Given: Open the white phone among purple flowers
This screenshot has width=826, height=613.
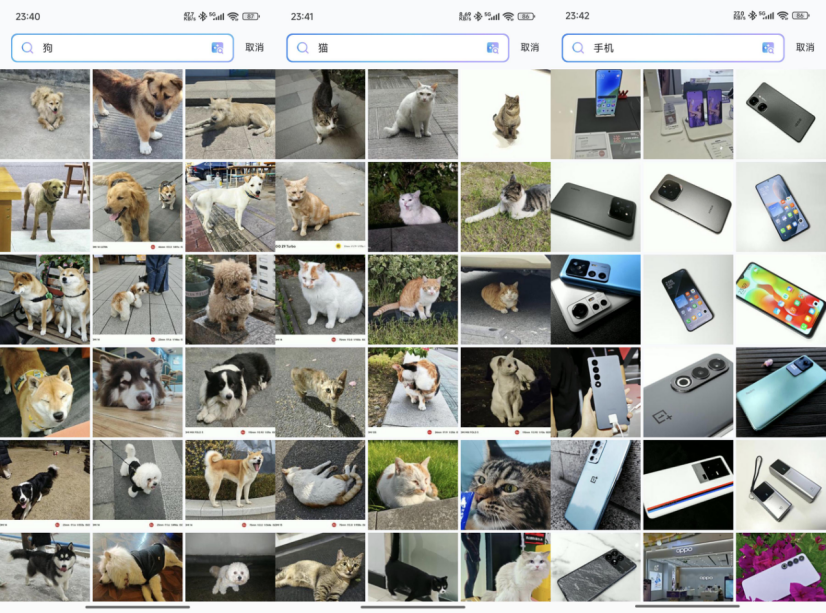Looking at the screenshot, I should (781, 567).
